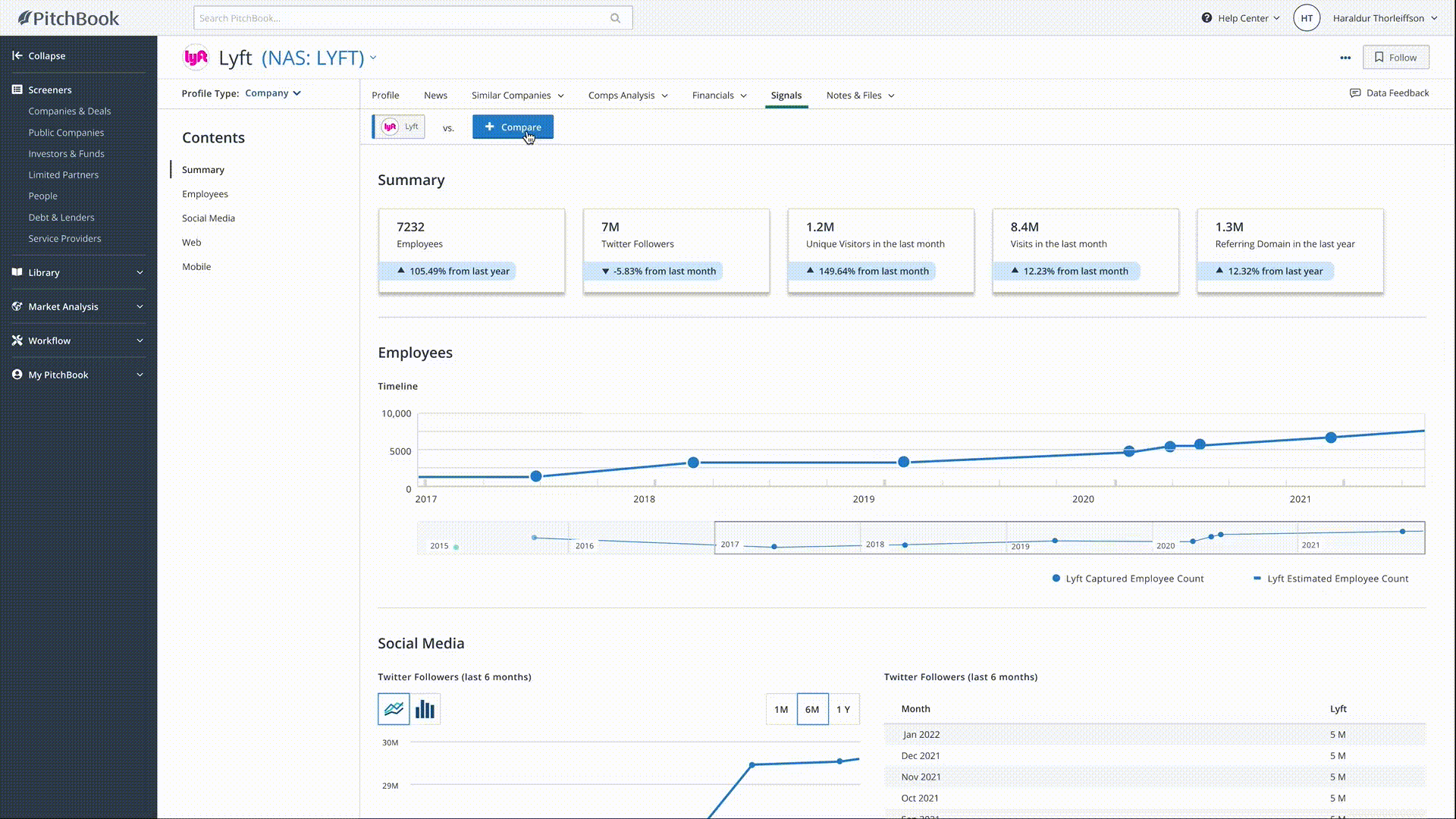Screen dimensions: 1456x819
Task: Open the HT user avatar
Action: pos(1307,18)
